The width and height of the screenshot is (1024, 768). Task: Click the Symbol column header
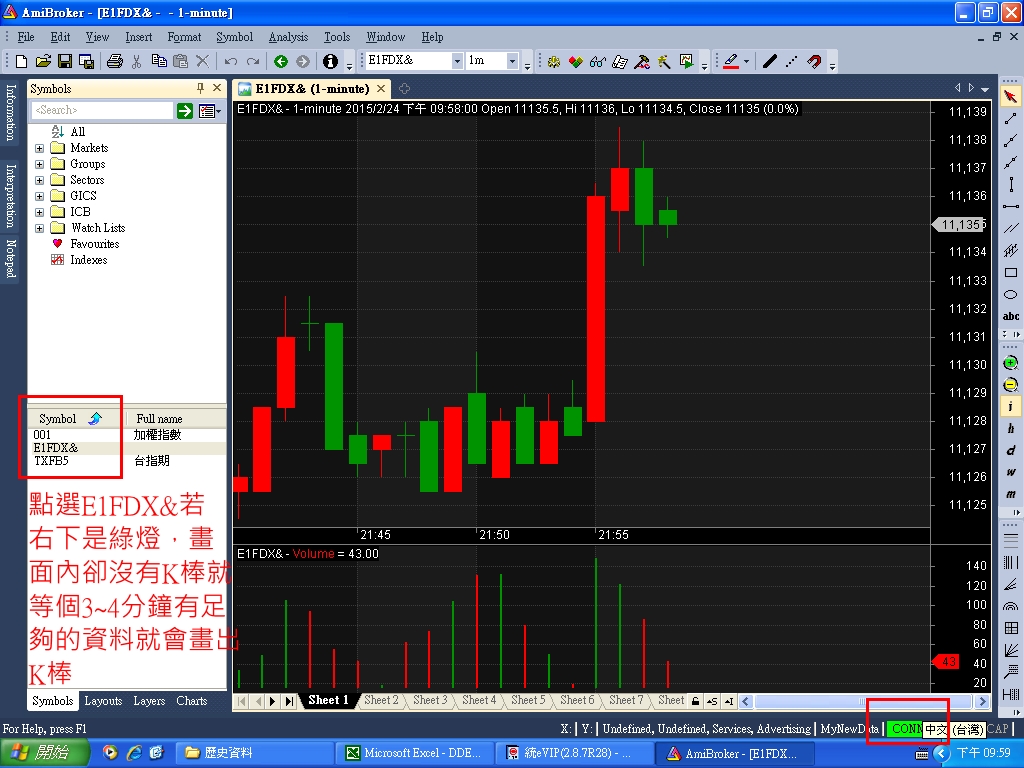(x=76, y=419)
